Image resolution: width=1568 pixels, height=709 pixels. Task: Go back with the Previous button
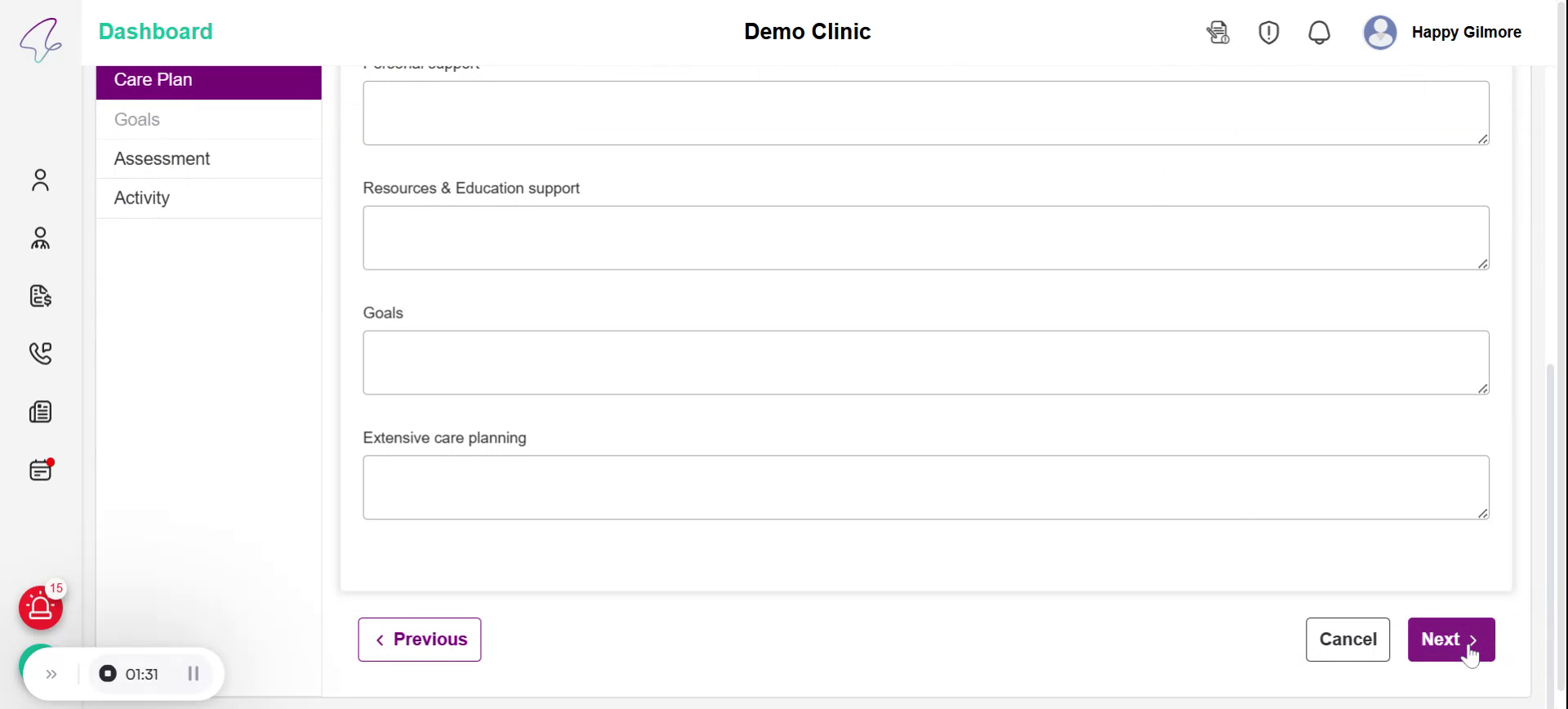419,640
